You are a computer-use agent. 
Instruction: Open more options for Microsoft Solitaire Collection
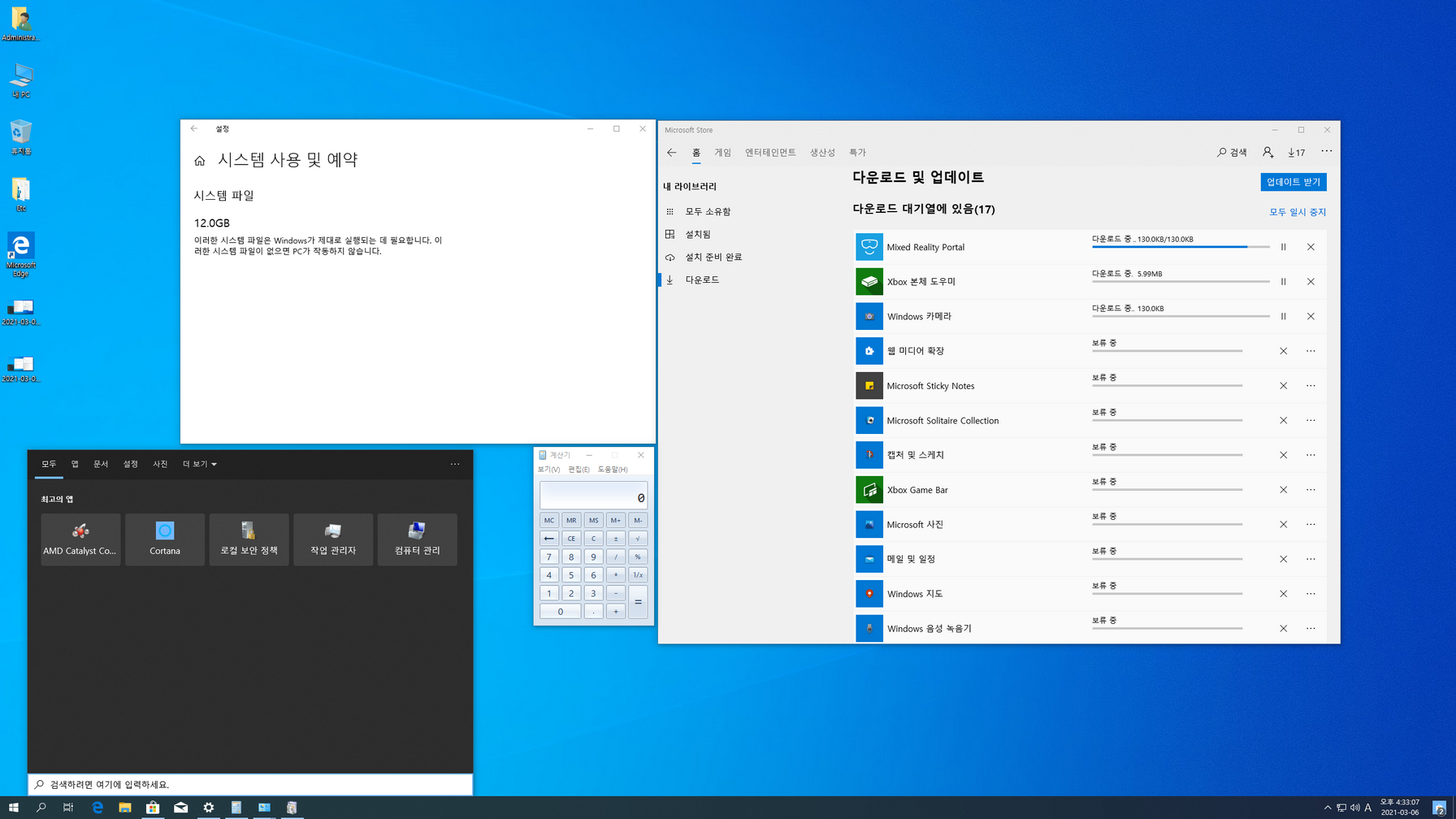[1311, 420]
